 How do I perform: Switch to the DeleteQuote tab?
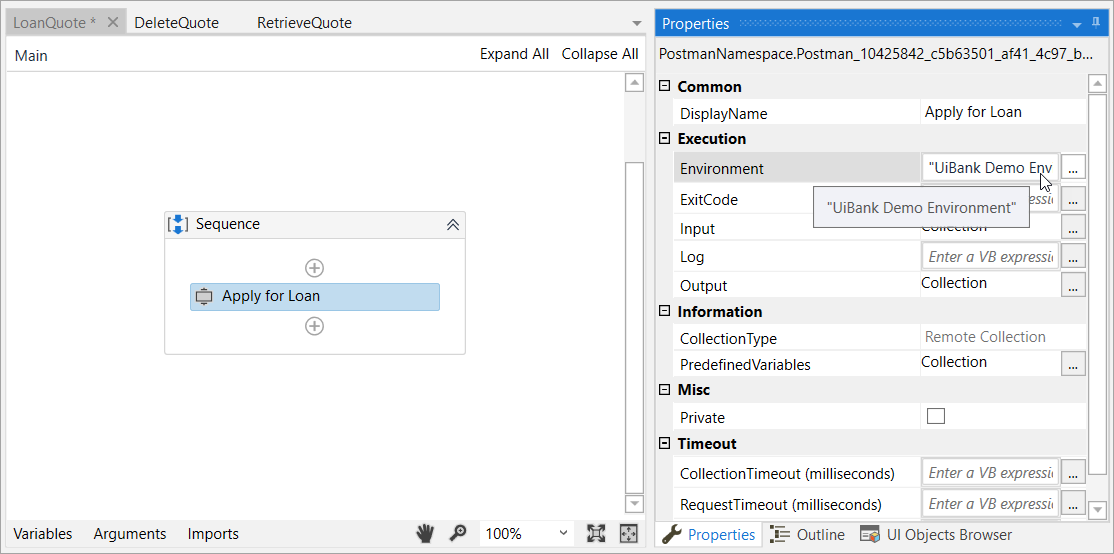point(176,22)
